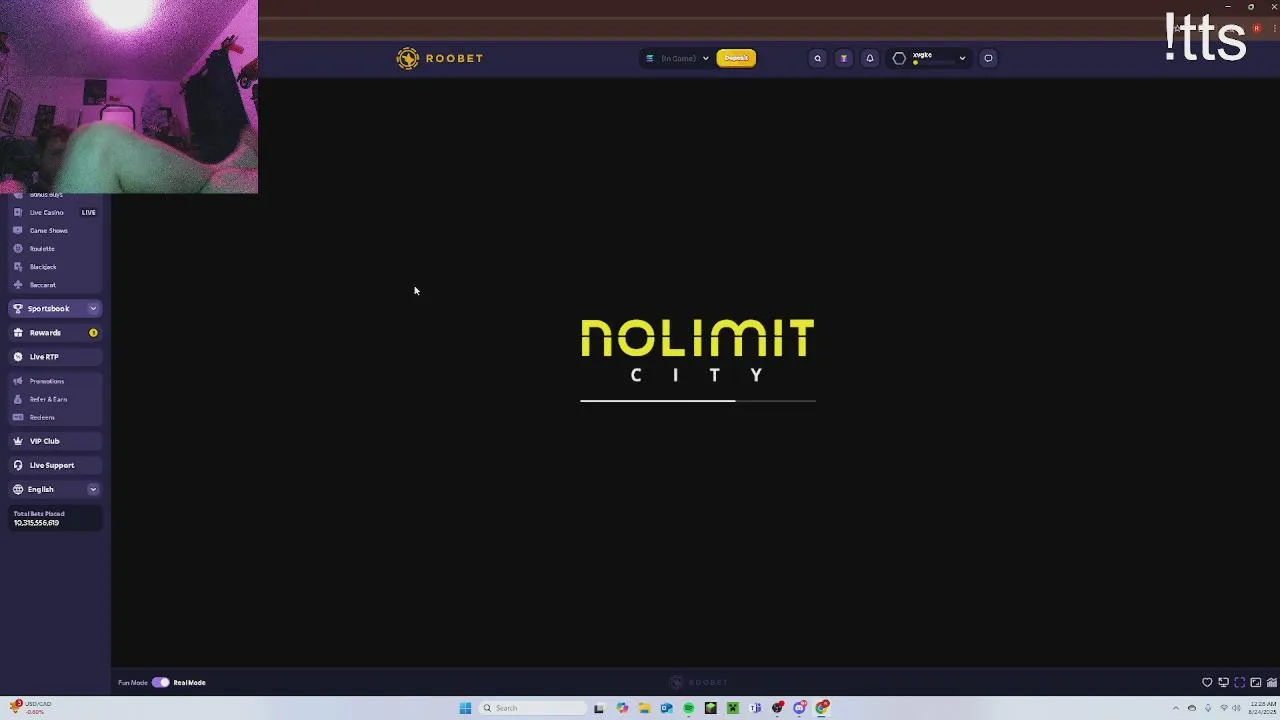Open the gift rewards icon in header

tap(843, 58)
